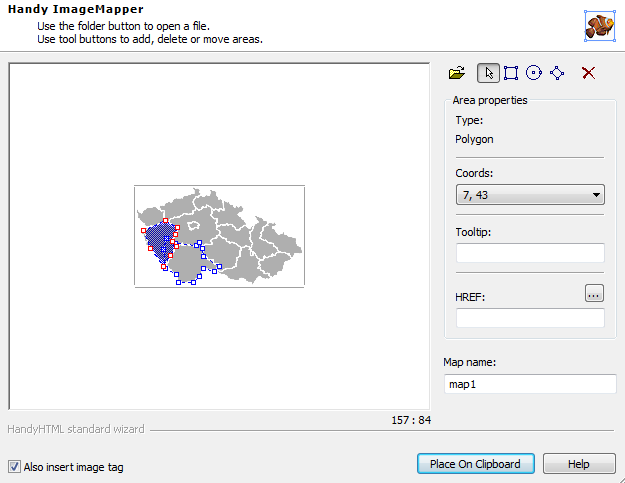Click the Coords: label
This screenshot has width=625, height=483.
tap(474, 173)
